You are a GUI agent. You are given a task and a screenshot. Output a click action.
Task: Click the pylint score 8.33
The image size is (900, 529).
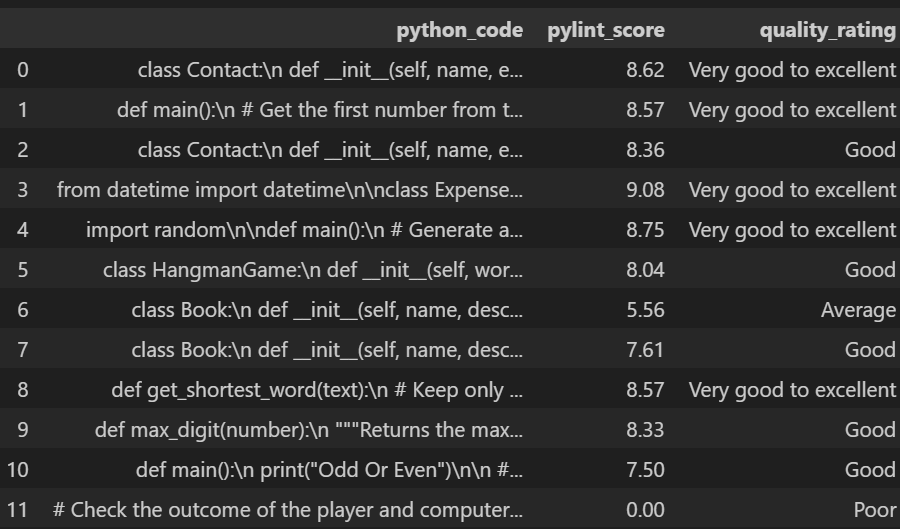(x=645, y=430)
